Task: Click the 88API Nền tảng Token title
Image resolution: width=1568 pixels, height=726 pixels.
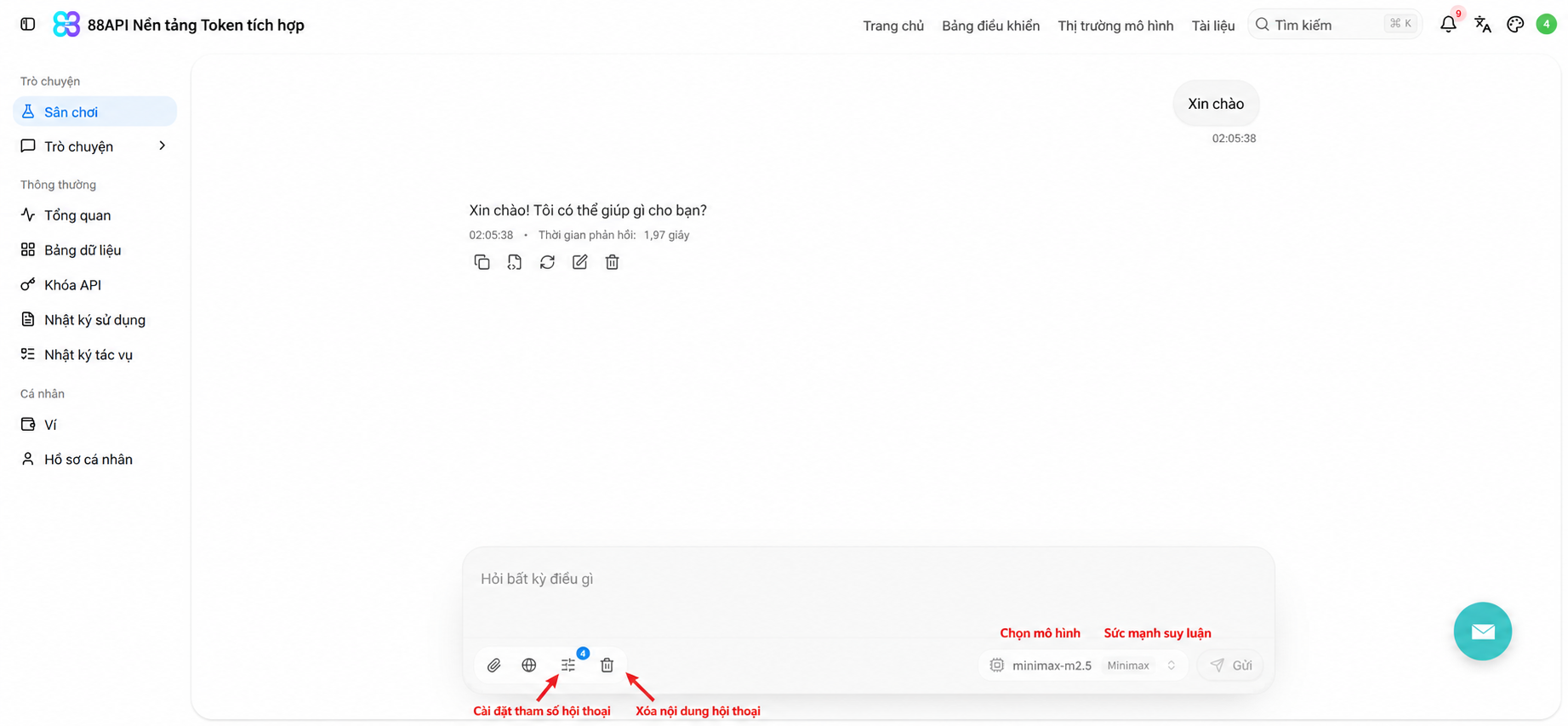Action: click(x=196, y=25)
